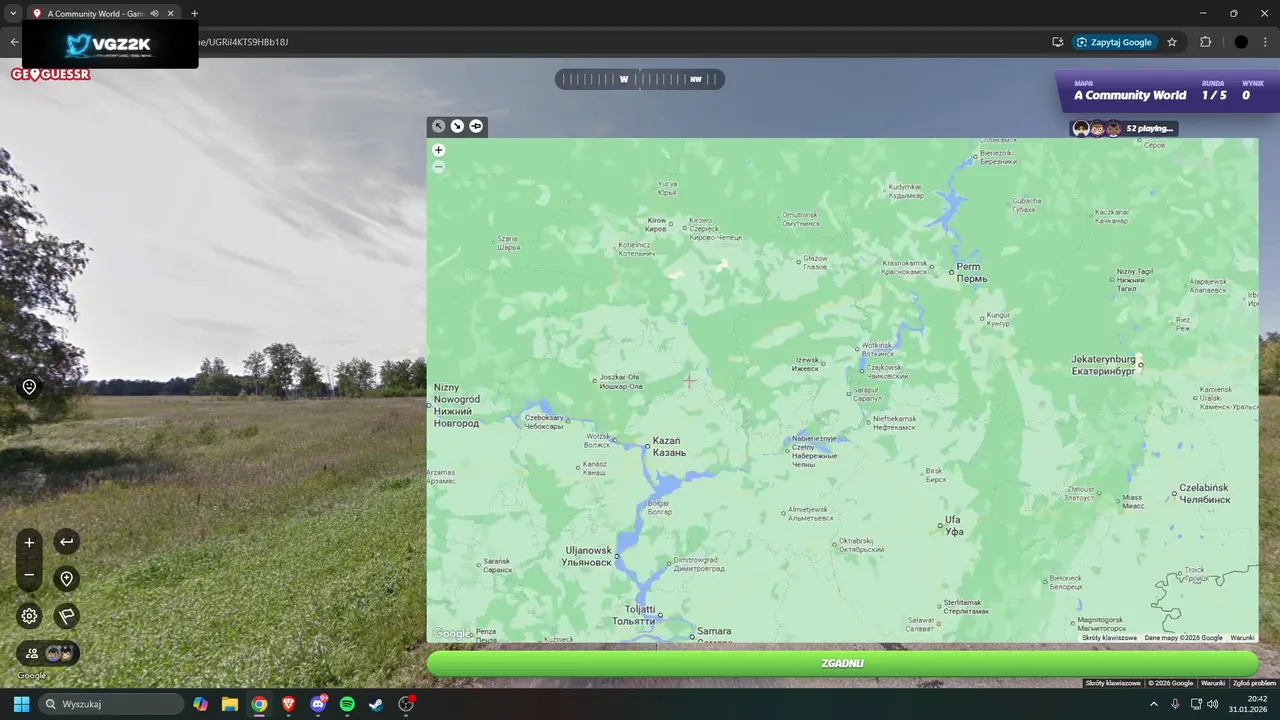The height and width of the screenshot is (720, 1280).
Task: Open the players list button
Action: (x=48, y=653)
